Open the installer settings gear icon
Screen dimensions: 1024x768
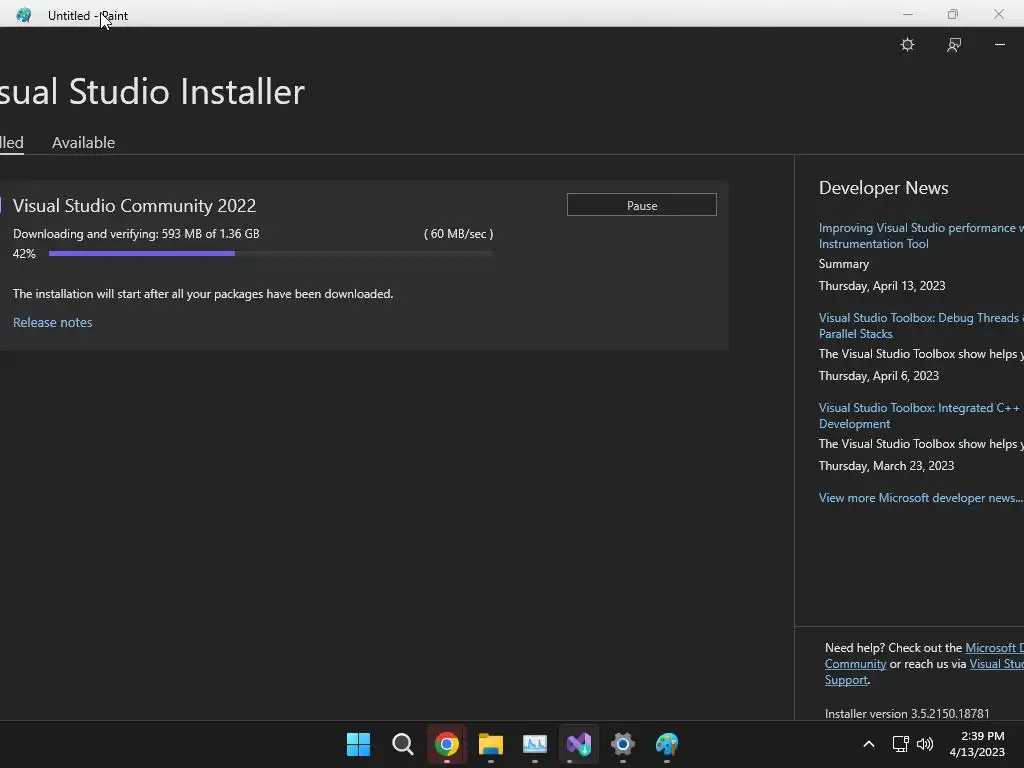[x=907, y=44]
